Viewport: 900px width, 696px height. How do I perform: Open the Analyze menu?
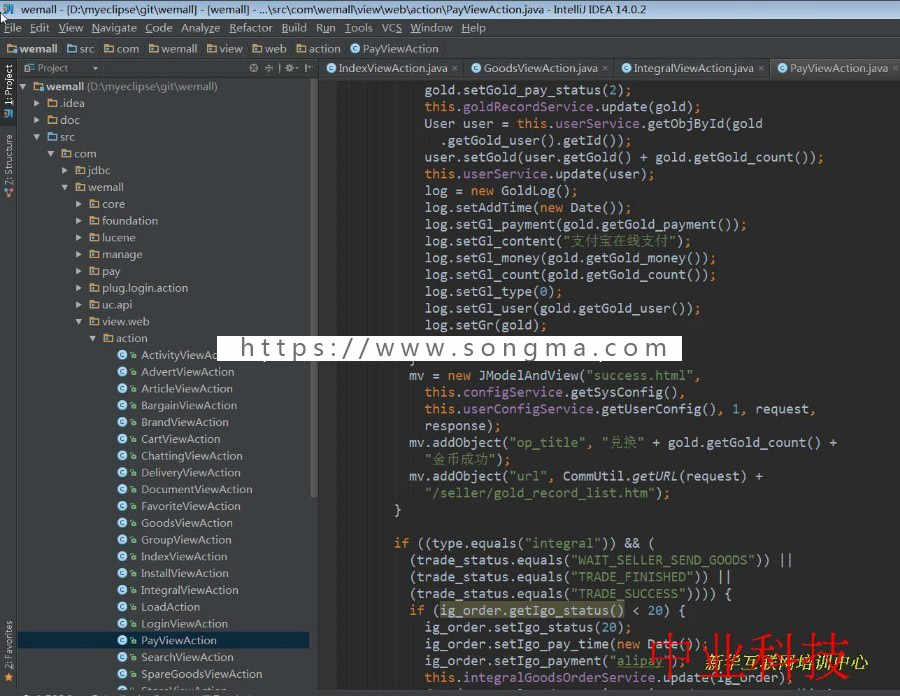200,28
